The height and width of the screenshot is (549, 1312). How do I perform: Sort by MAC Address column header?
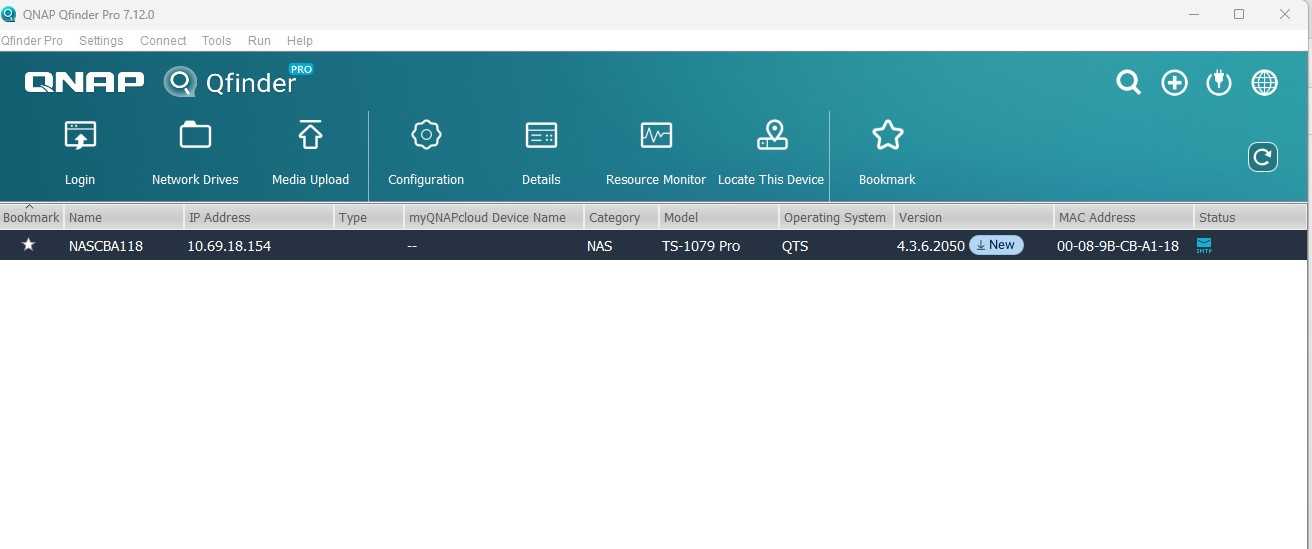1124,217
